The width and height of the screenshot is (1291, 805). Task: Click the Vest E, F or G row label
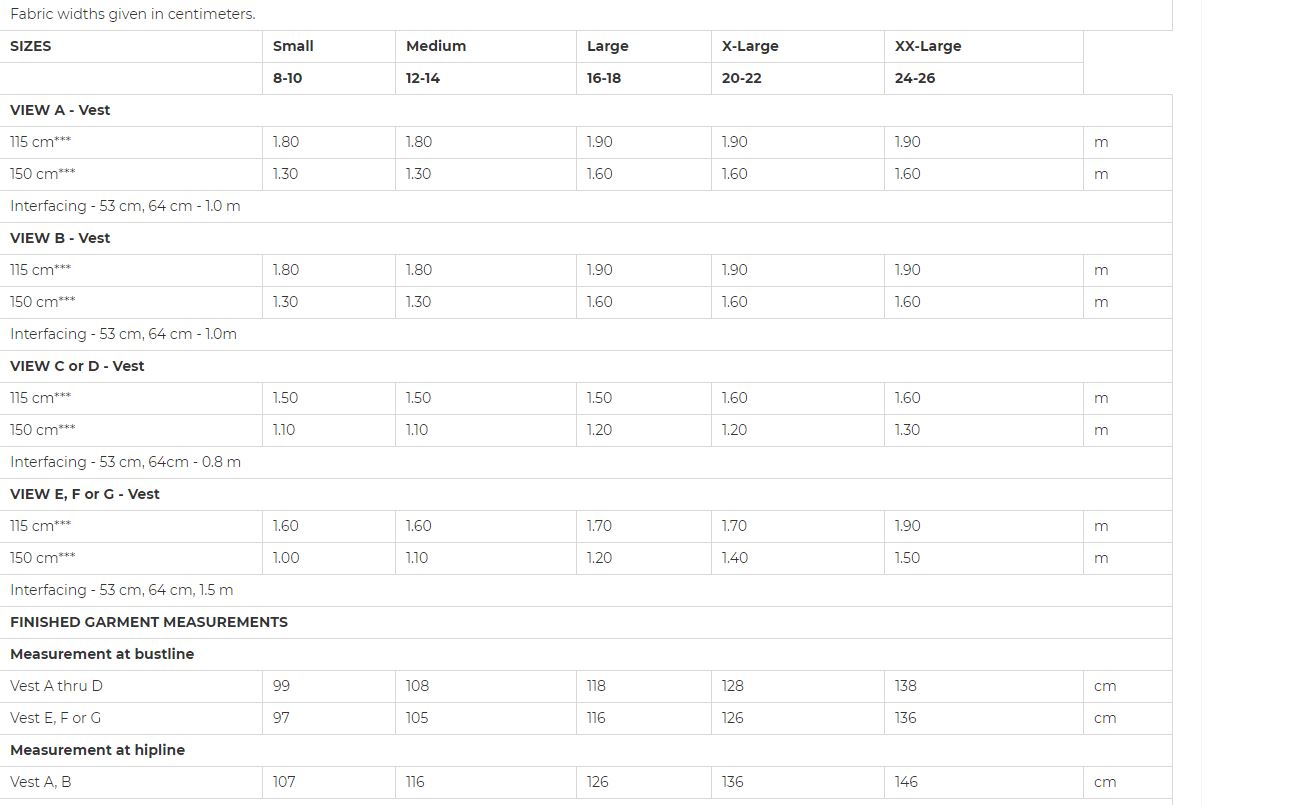pos(55,718)
